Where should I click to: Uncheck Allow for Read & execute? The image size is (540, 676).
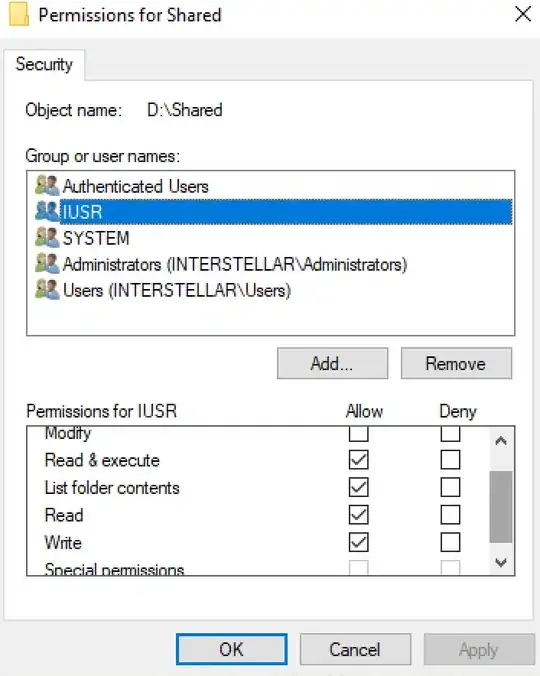pyautogui.click(x=359, y=460)
